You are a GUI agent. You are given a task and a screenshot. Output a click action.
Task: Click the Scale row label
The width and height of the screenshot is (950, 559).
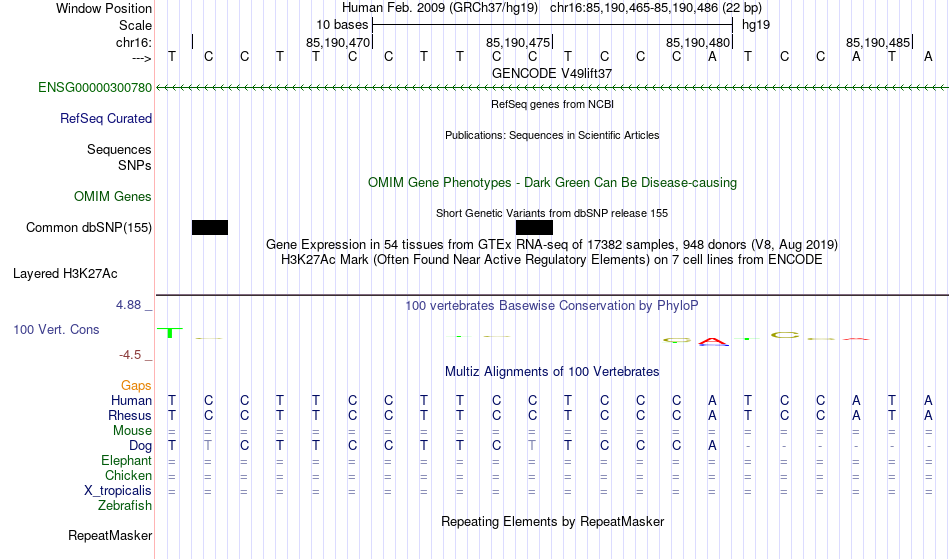coord(136,26)
